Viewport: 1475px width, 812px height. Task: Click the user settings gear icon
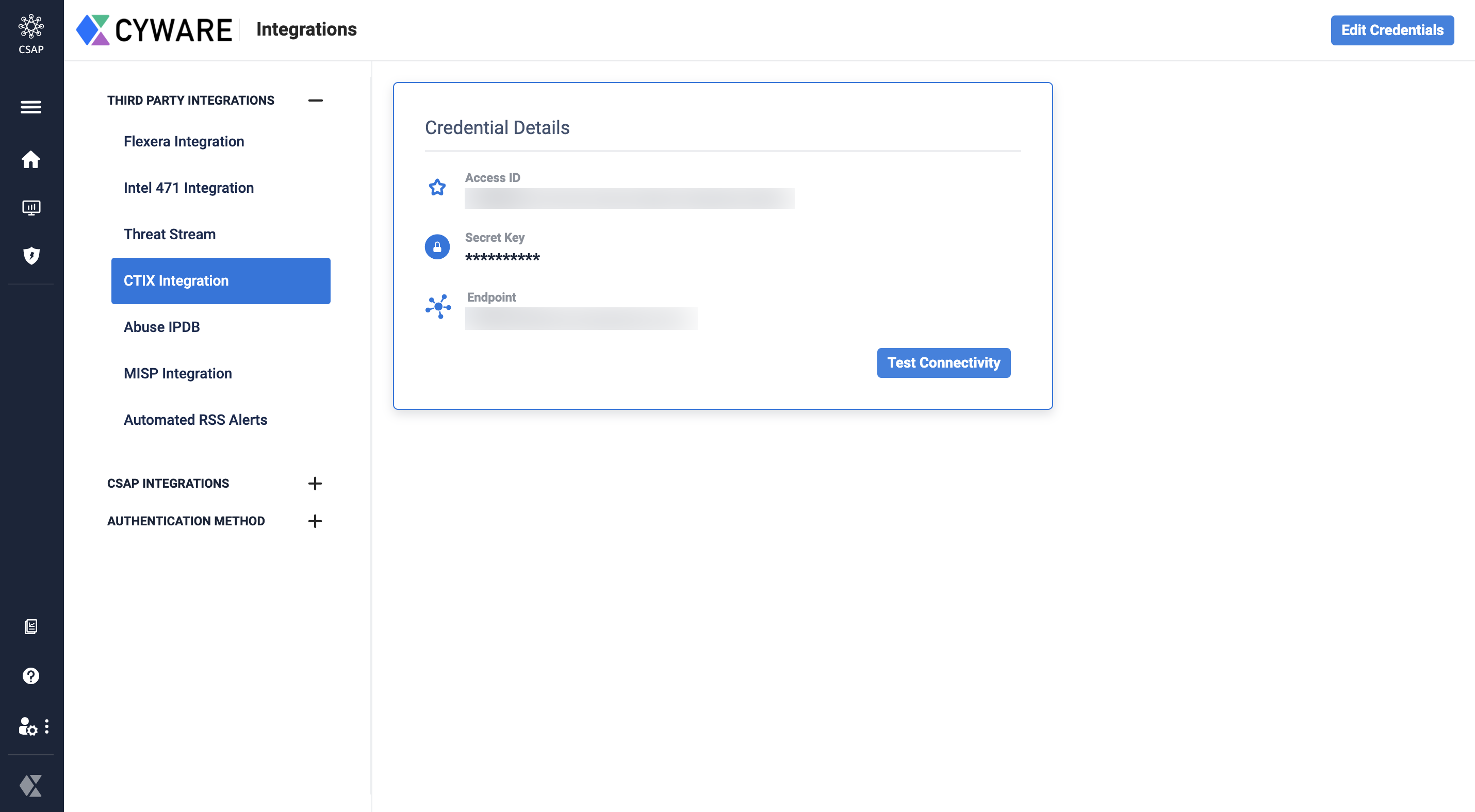click(x=27, y=727)
